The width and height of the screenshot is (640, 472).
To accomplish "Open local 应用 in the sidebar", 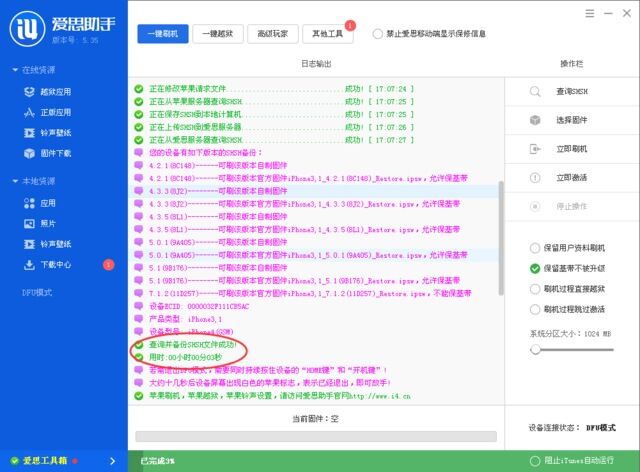I will 40,203.
